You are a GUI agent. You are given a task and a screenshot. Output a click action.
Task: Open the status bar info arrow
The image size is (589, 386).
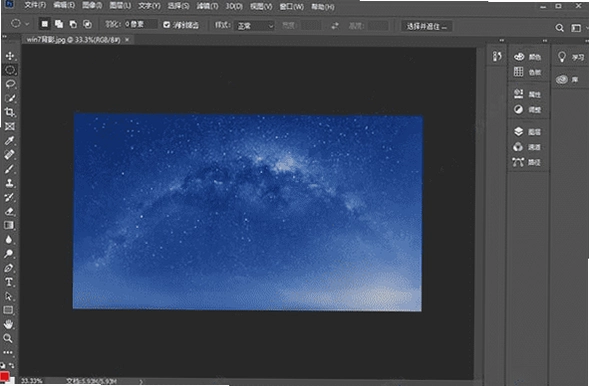(x=141, y=381)
